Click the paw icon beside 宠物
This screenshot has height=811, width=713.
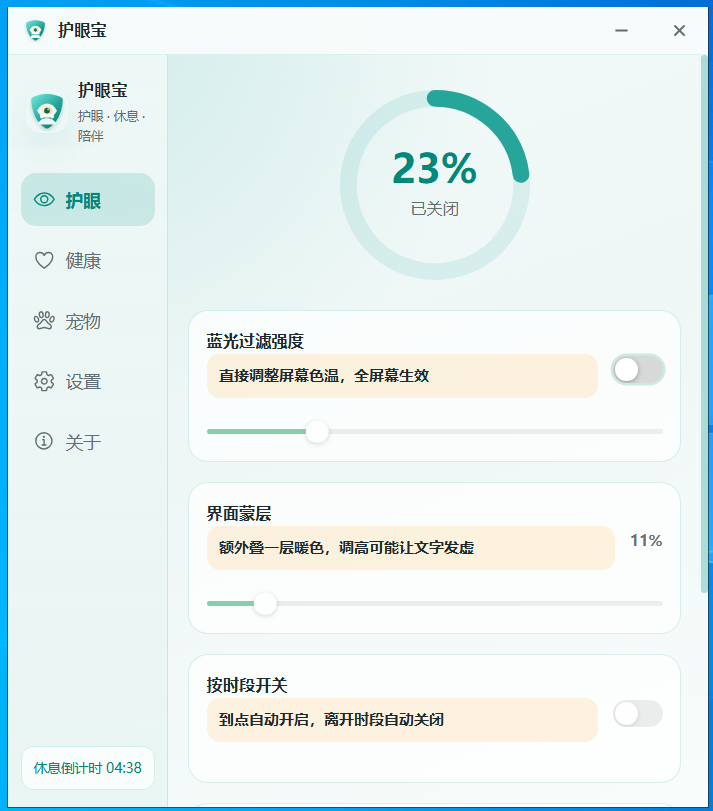[44, 321]
